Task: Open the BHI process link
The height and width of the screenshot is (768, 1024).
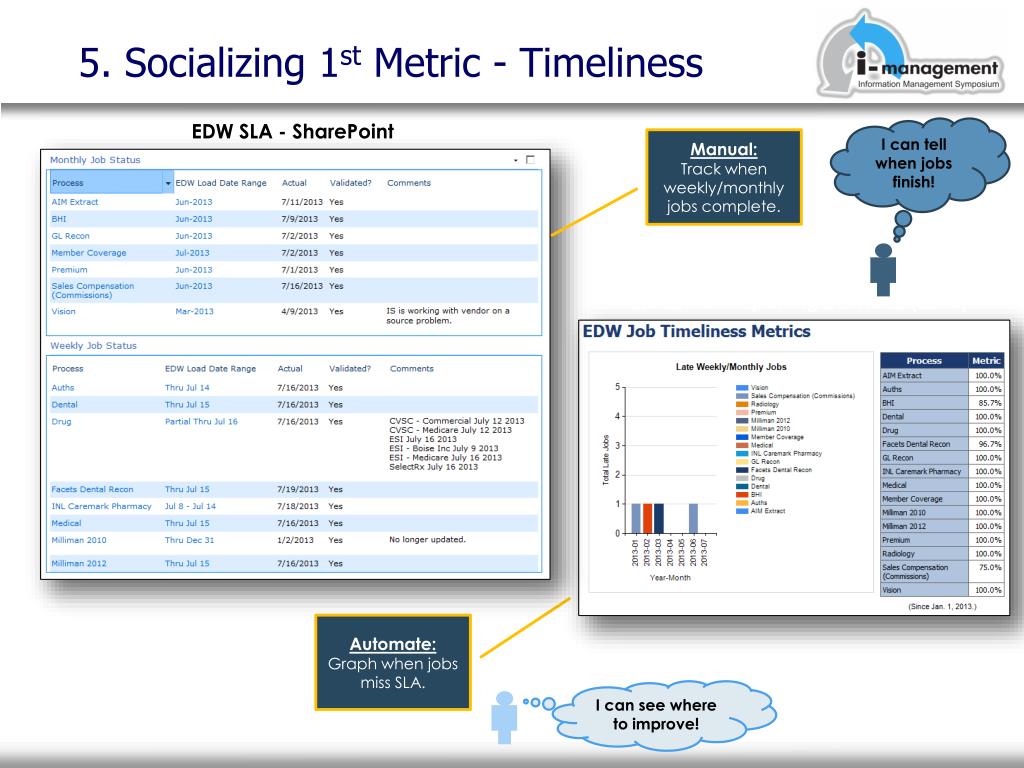Action: point(59,219)
